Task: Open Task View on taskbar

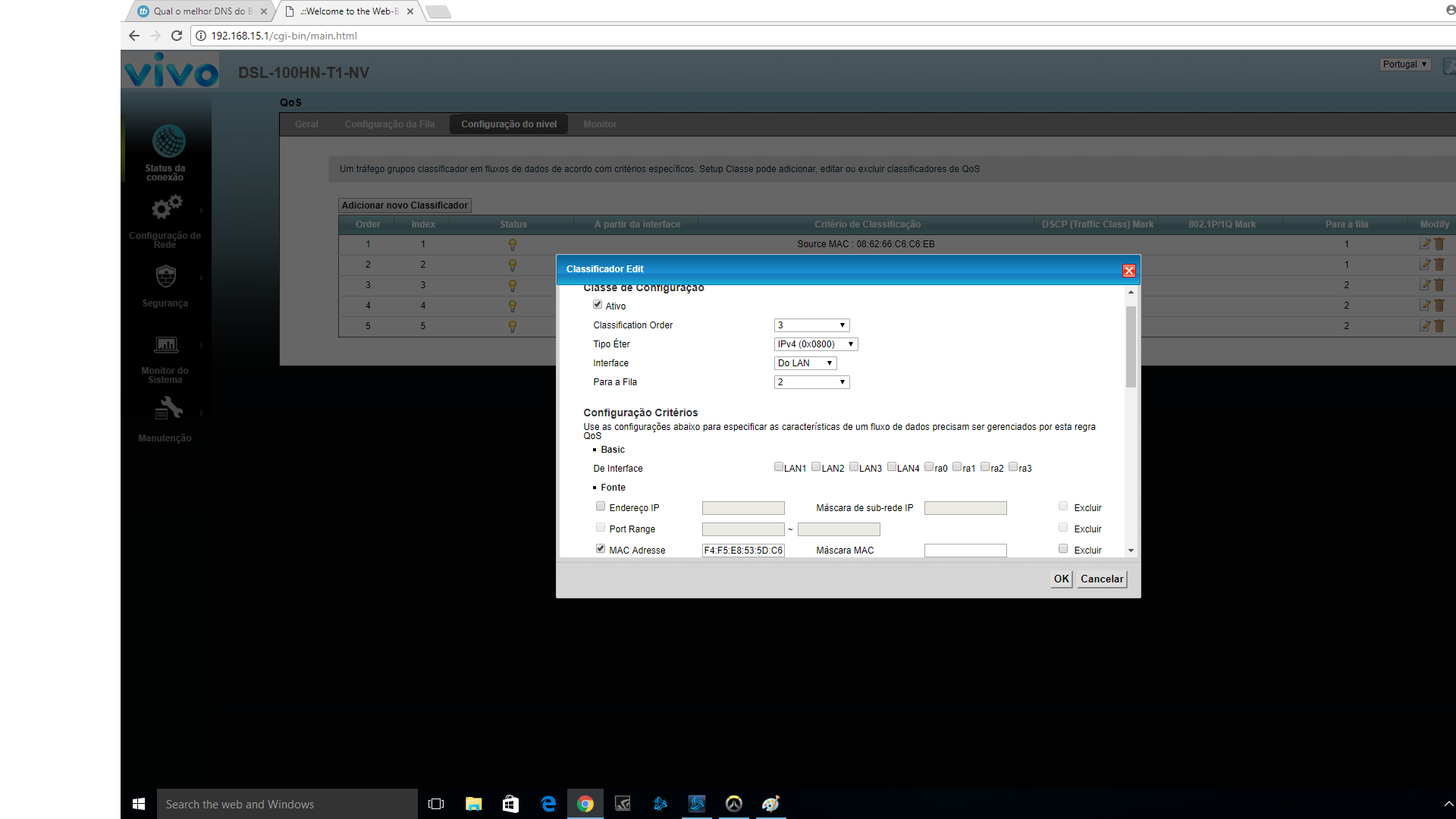Action: click(436, 804)
